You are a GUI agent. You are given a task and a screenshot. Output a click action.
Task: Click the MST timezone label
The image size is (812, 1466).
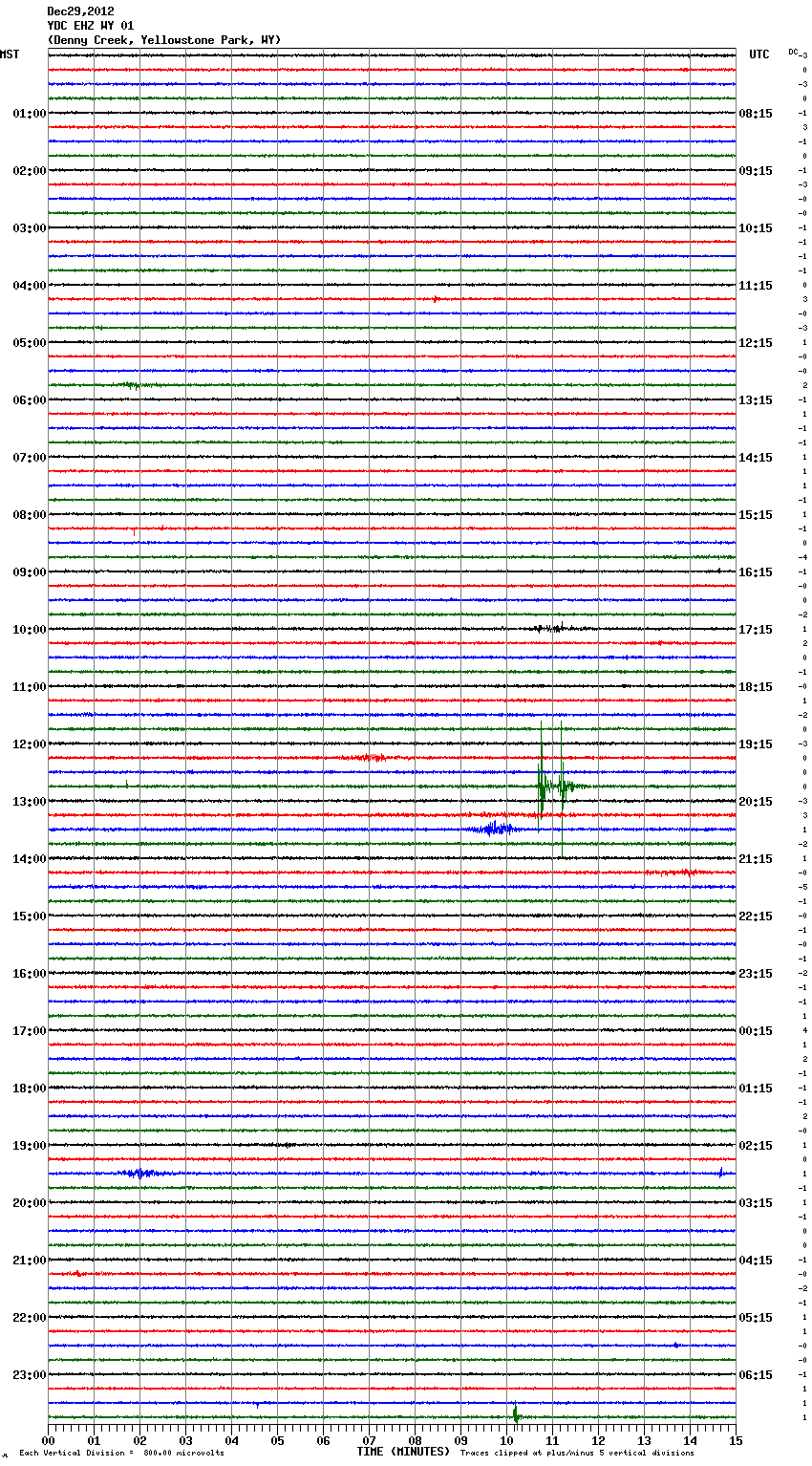click(10, 54)
